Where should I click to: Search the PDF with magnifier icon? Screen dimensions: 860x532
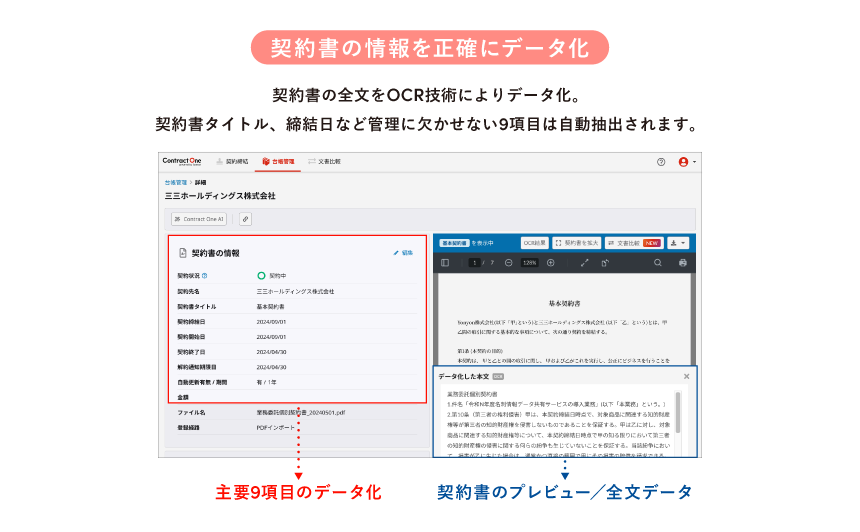point(658,263)
